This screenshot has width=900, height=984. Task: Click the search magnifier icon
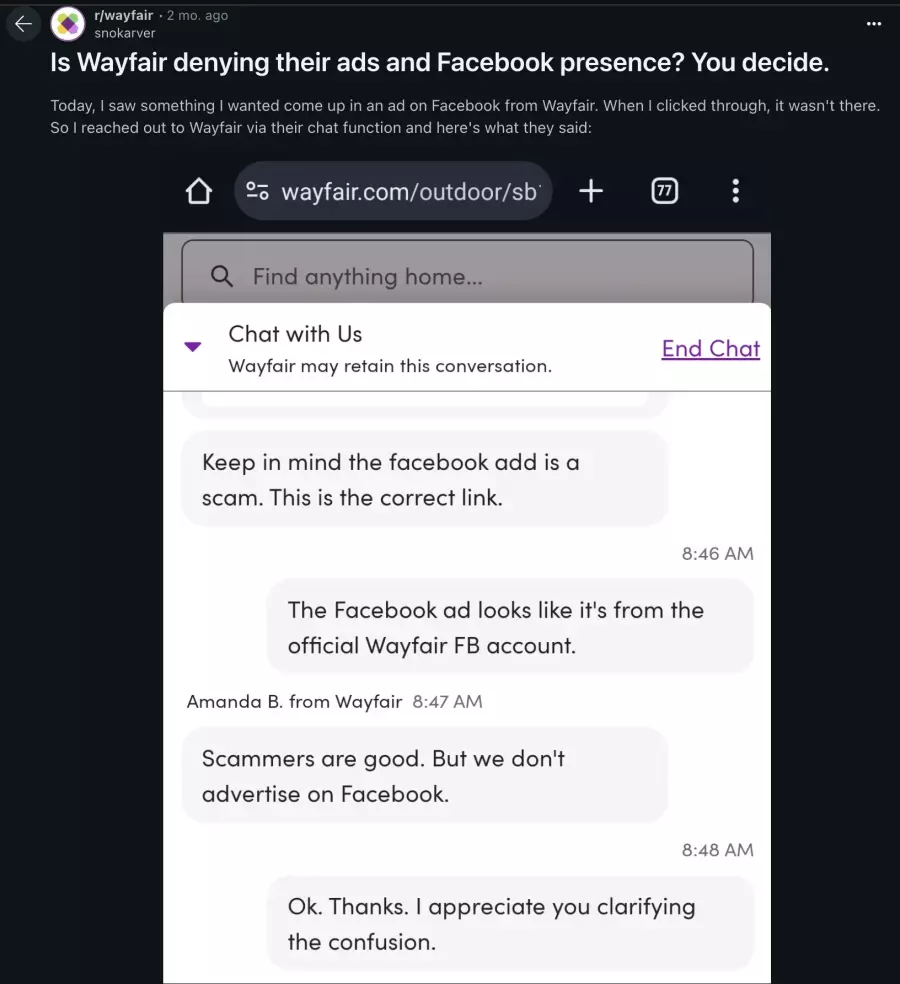pos(222,275)
